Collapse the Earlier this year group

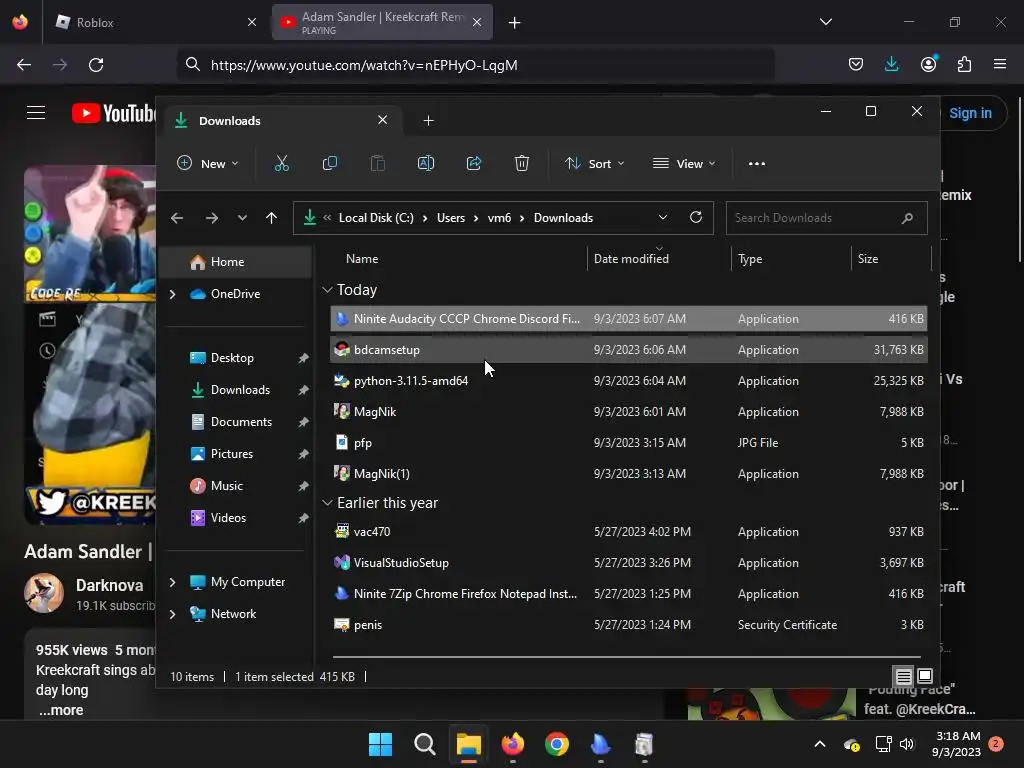coord(327,503)
